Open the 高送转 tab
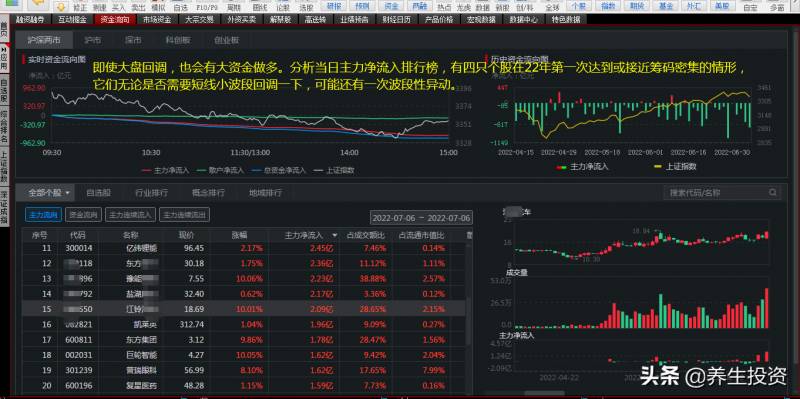This screenshot has height=399, width=800. click(x=316, y=19)
